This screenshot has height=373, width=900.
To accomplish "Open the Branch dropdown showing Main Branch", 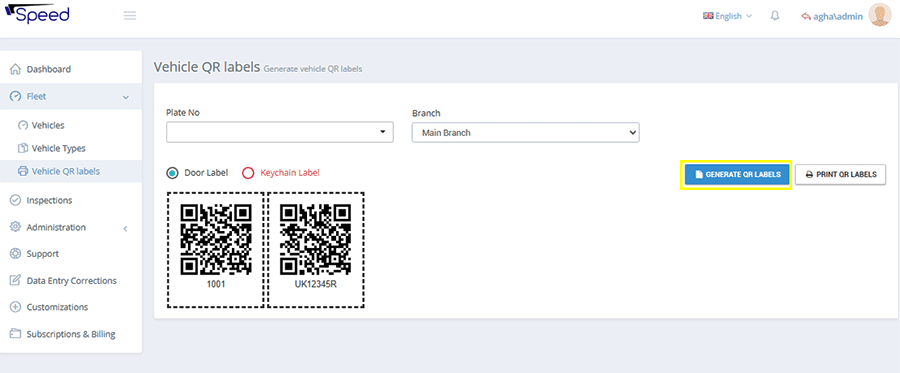I will tap(526, 132).
